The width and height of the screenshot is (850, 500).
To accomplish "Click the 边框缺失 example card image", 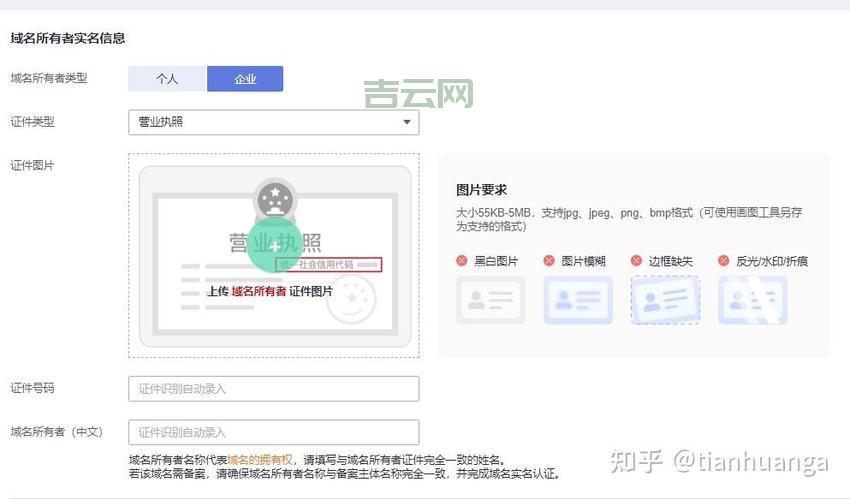I will (665, 300).
